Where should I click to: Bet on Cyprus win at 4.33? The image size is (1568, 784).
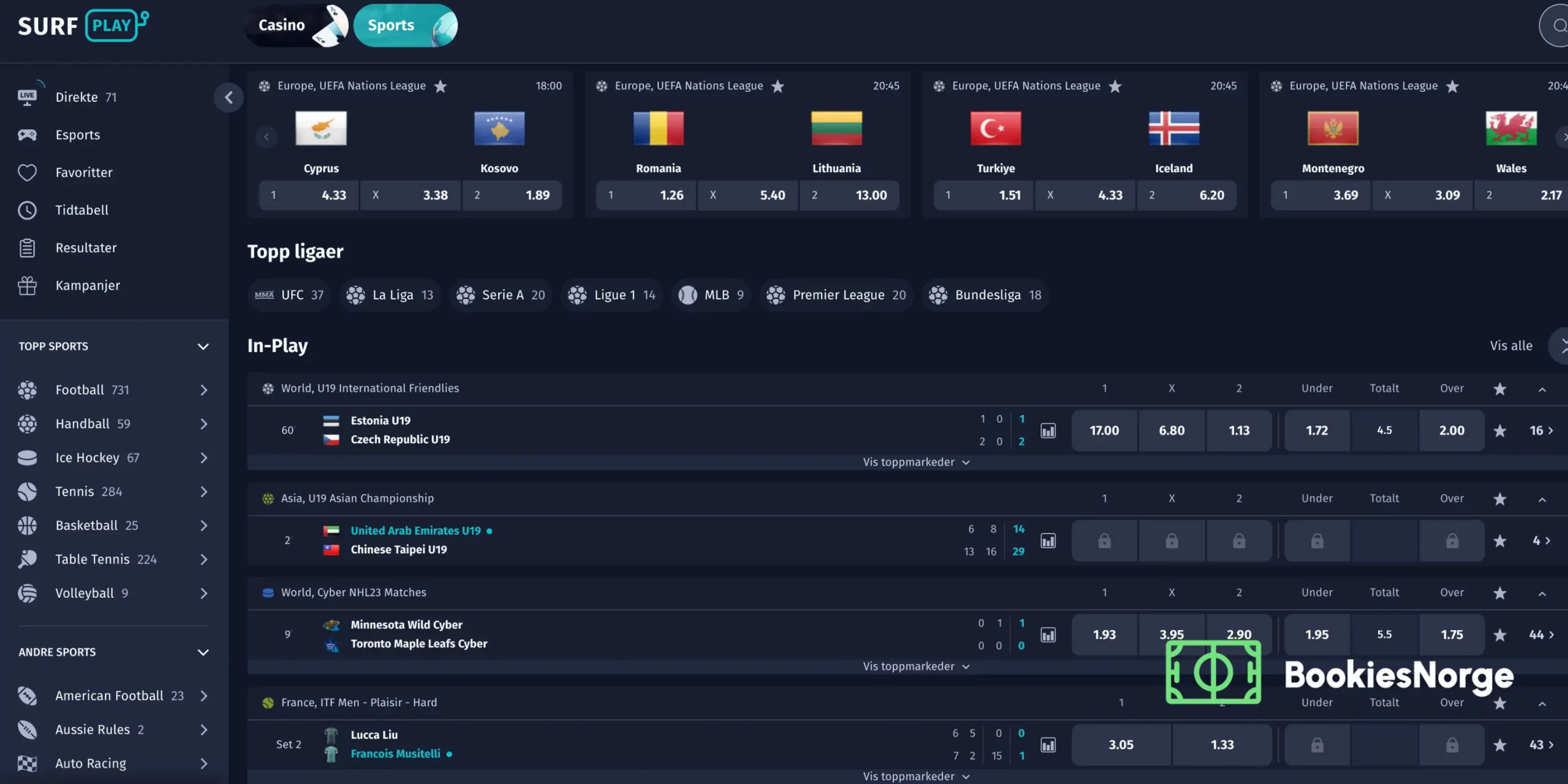pos(308,195)
